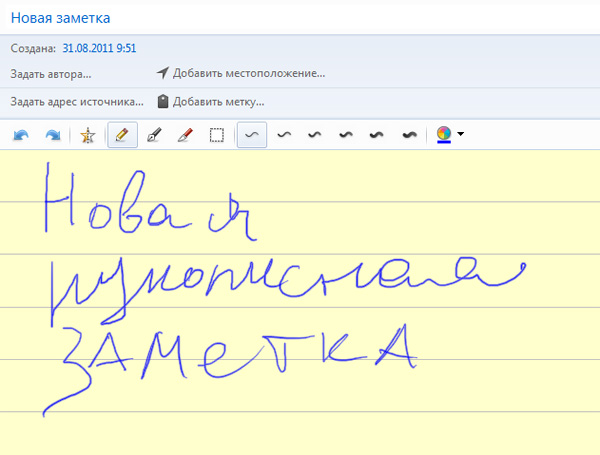Select the Pencil tool
This screenshot has width=600, height=455.
coord(122,135)
